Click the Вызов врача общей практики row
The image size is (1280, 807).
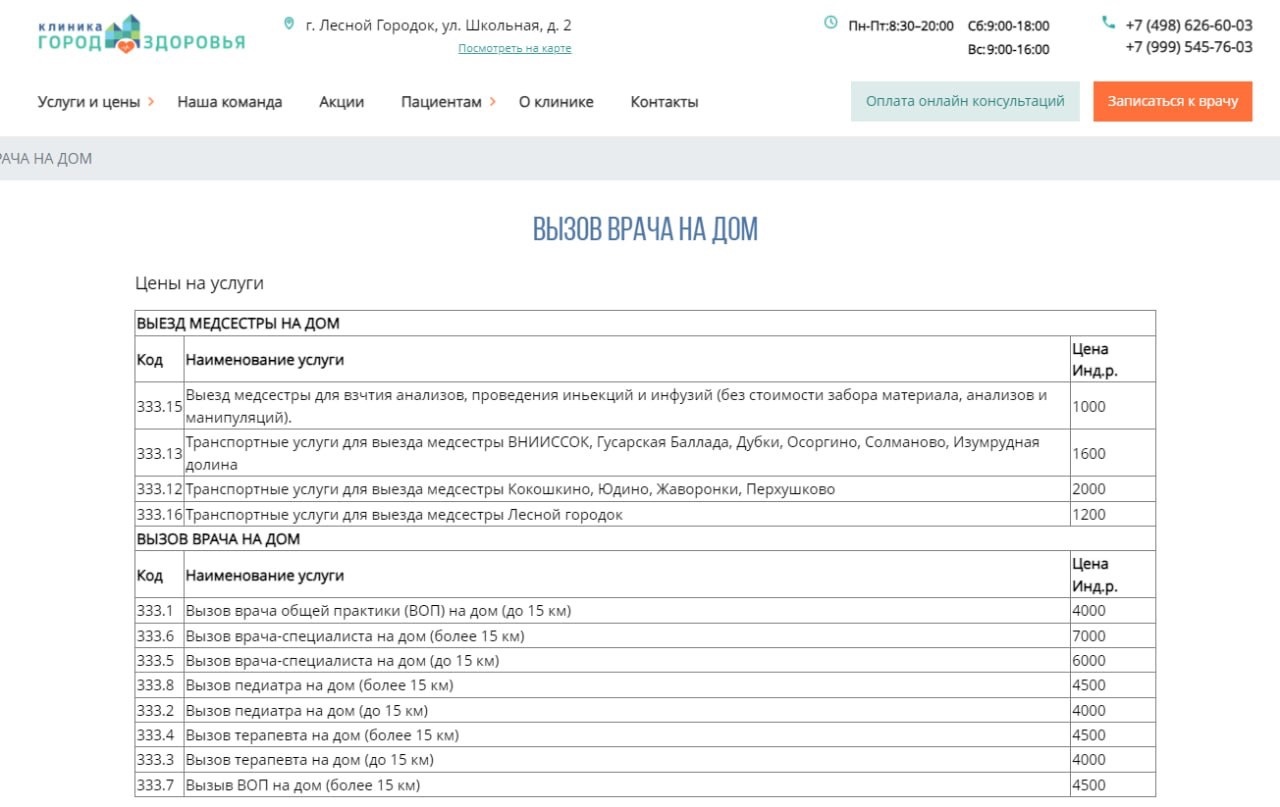[x=645, y=611]
